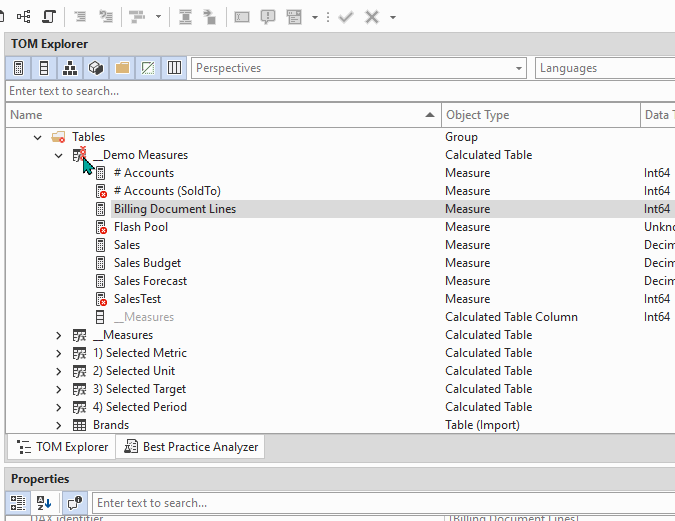Click the checkmark accept changes icon
Image resolution: width=675 pixels, height=521 pixels.
pos(346,17)
